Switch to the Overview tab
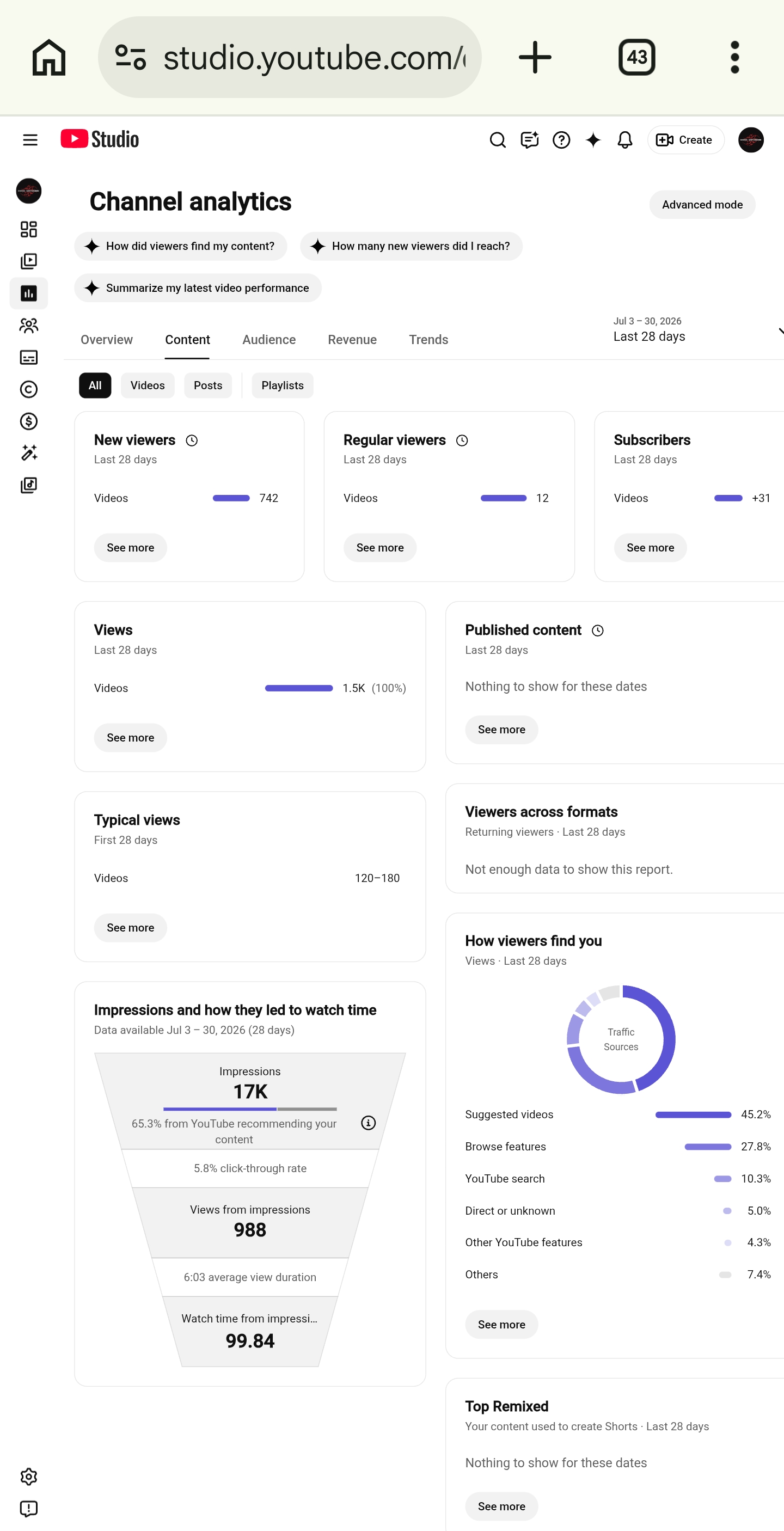 pyautogui.click(x=107, y=339)
